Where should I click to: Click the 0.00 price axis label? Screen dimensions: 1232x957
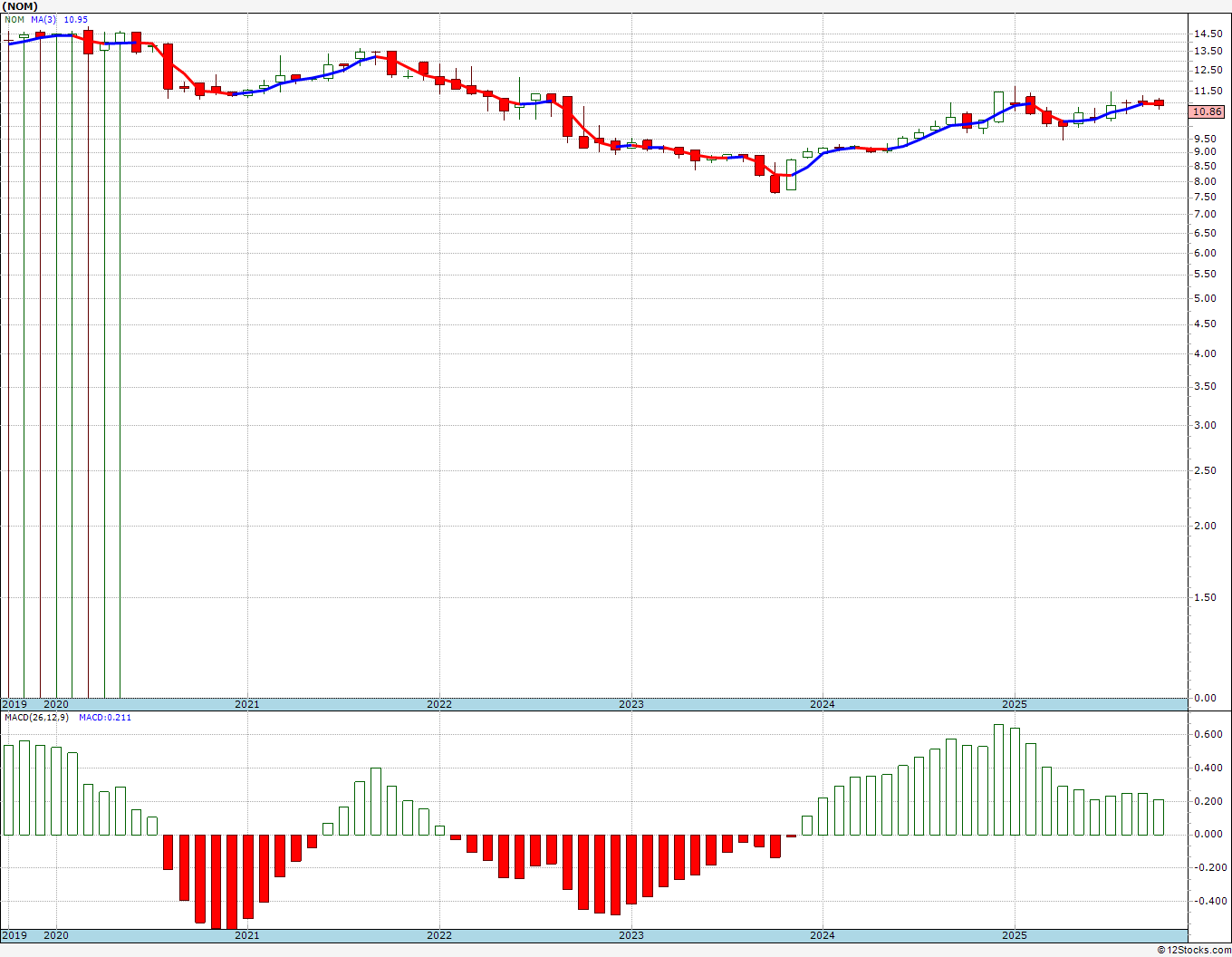tap(1207, 698)
